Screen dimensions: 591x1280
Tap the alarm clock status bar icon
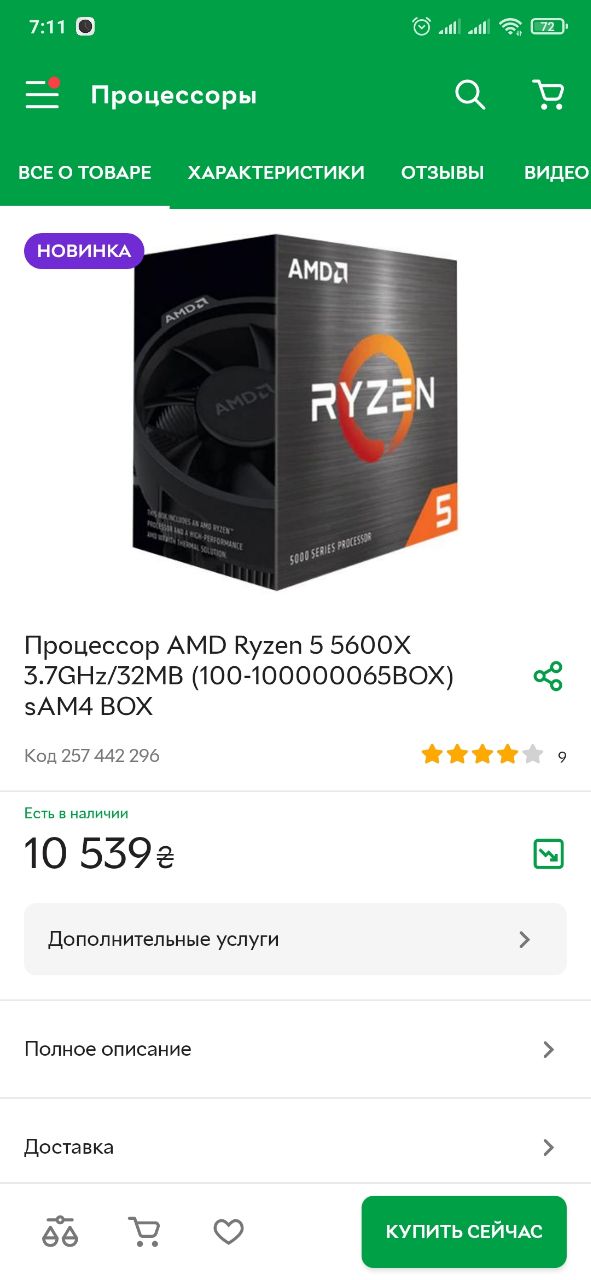pyautogui.click(x=422, y=27)
